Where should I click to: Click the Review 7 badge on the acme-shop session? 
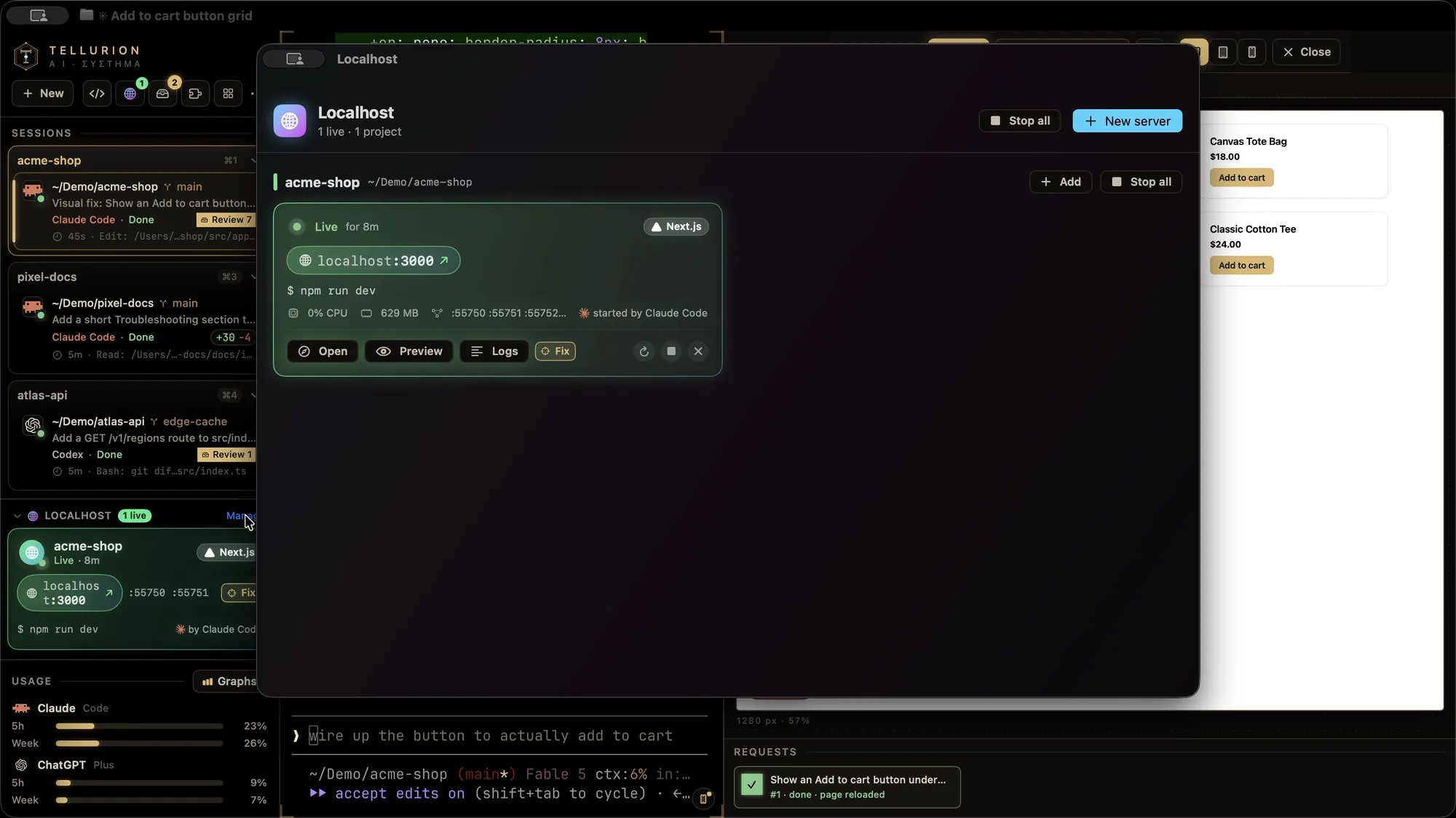tap(226, 220)
